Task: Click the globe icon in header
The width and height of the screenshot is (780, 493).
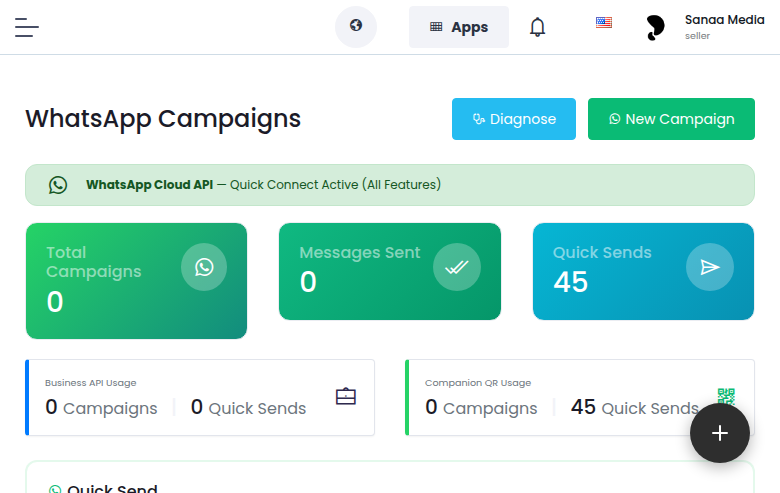Action: pyautogui.click(x=356, y=27)
